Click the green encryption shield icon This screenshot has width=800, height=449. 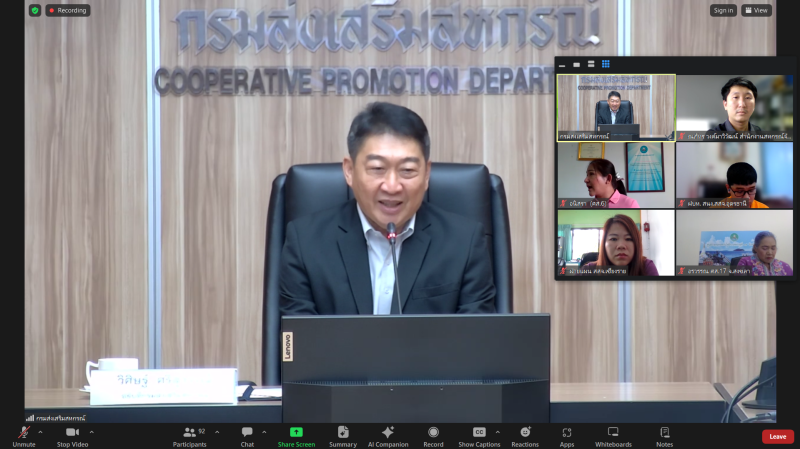(35, 10)
